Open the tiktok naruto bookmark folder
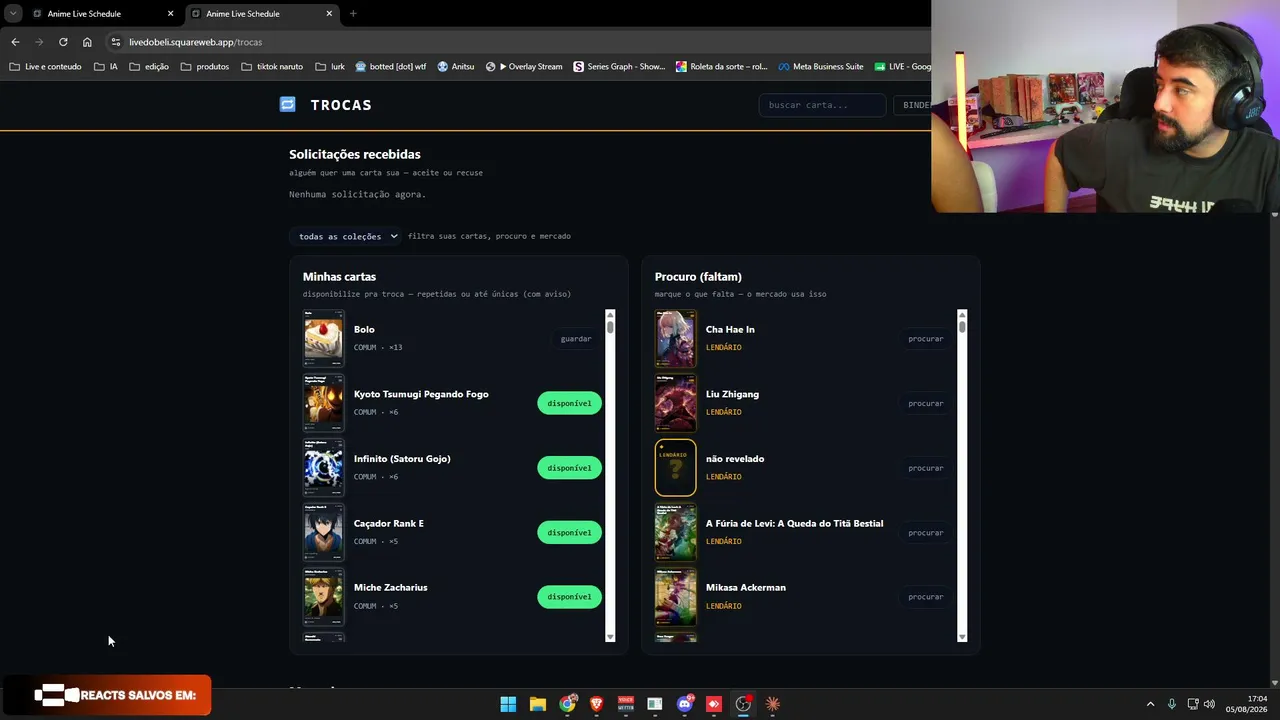Image resolution: width=1280 pixels, height=720 pixels. (272, 67)
